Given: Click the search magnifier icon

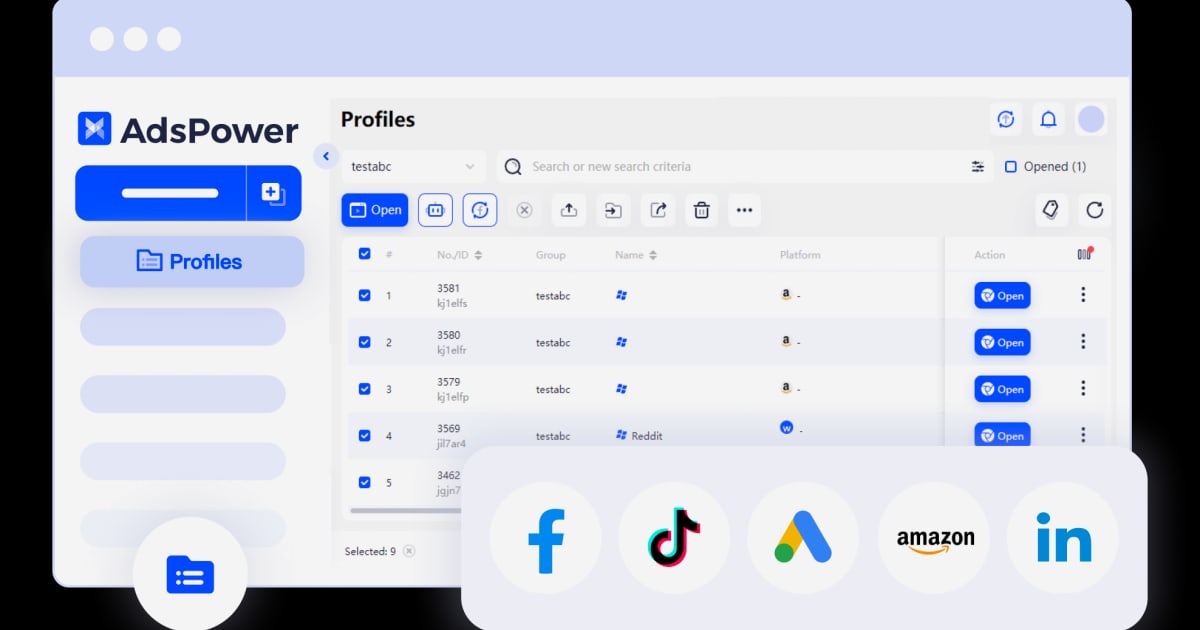Looking at the screenshot, I should coord(513,167).
